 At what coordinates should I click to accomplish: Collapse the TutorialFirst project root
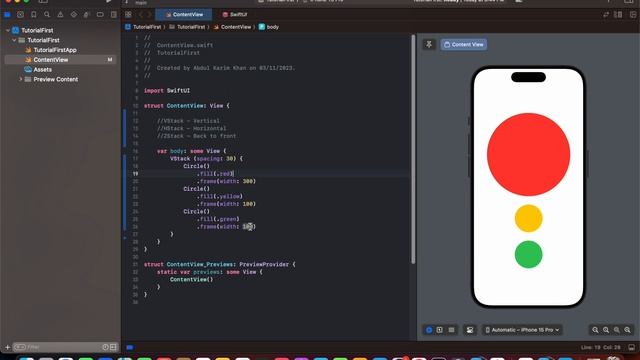coord(8,30)
